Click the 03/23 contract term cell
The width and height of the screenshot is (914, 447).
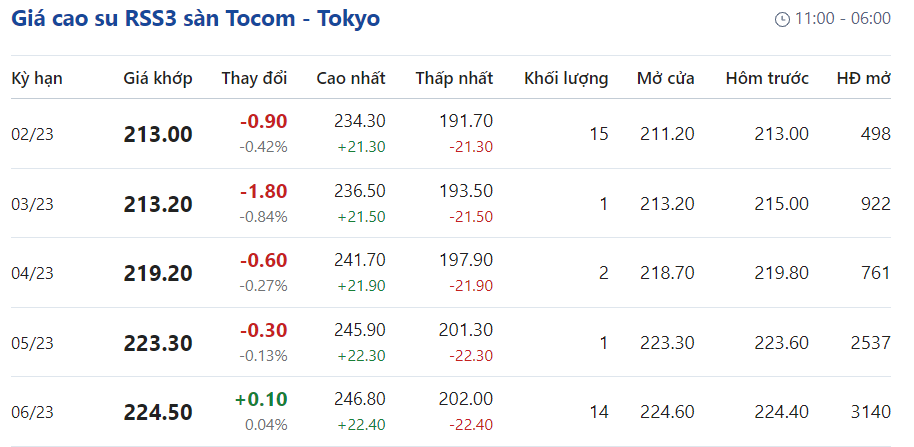pos(32,204)
